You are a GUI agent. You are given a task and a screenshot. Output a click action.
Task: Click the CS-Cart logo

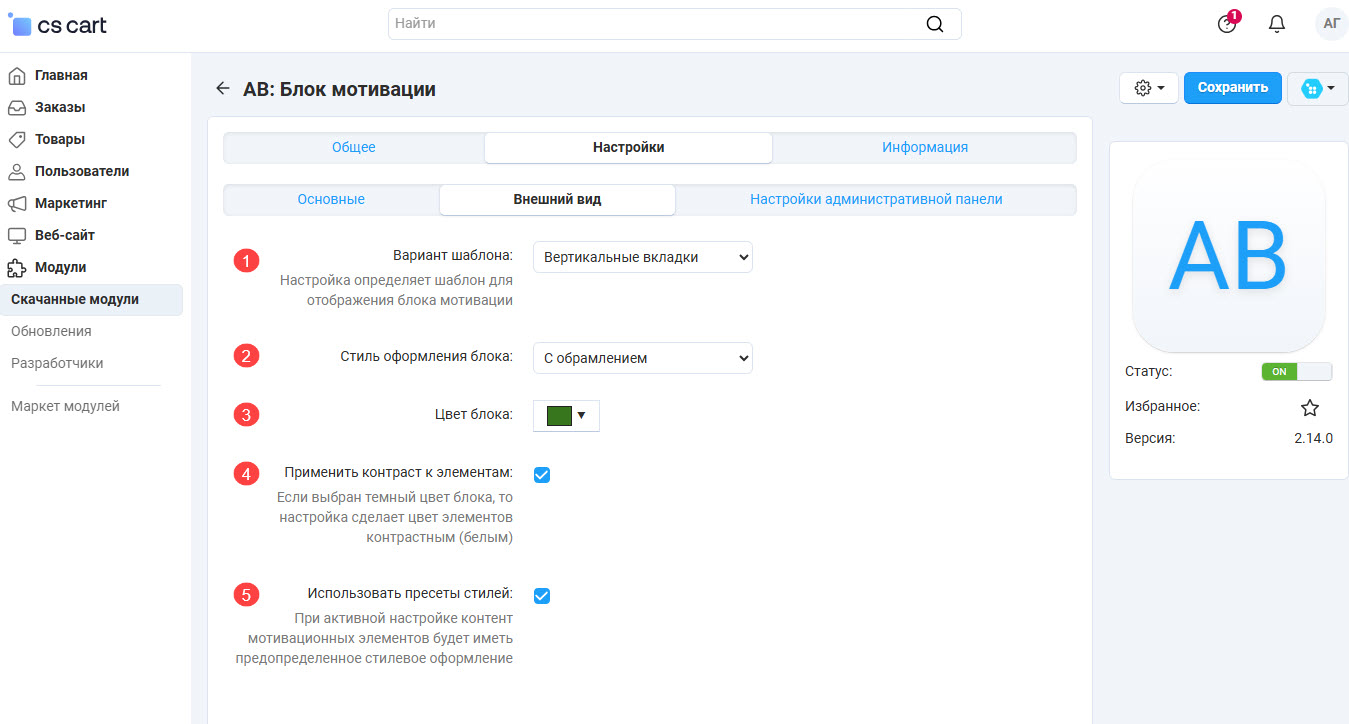coord(58,25)
